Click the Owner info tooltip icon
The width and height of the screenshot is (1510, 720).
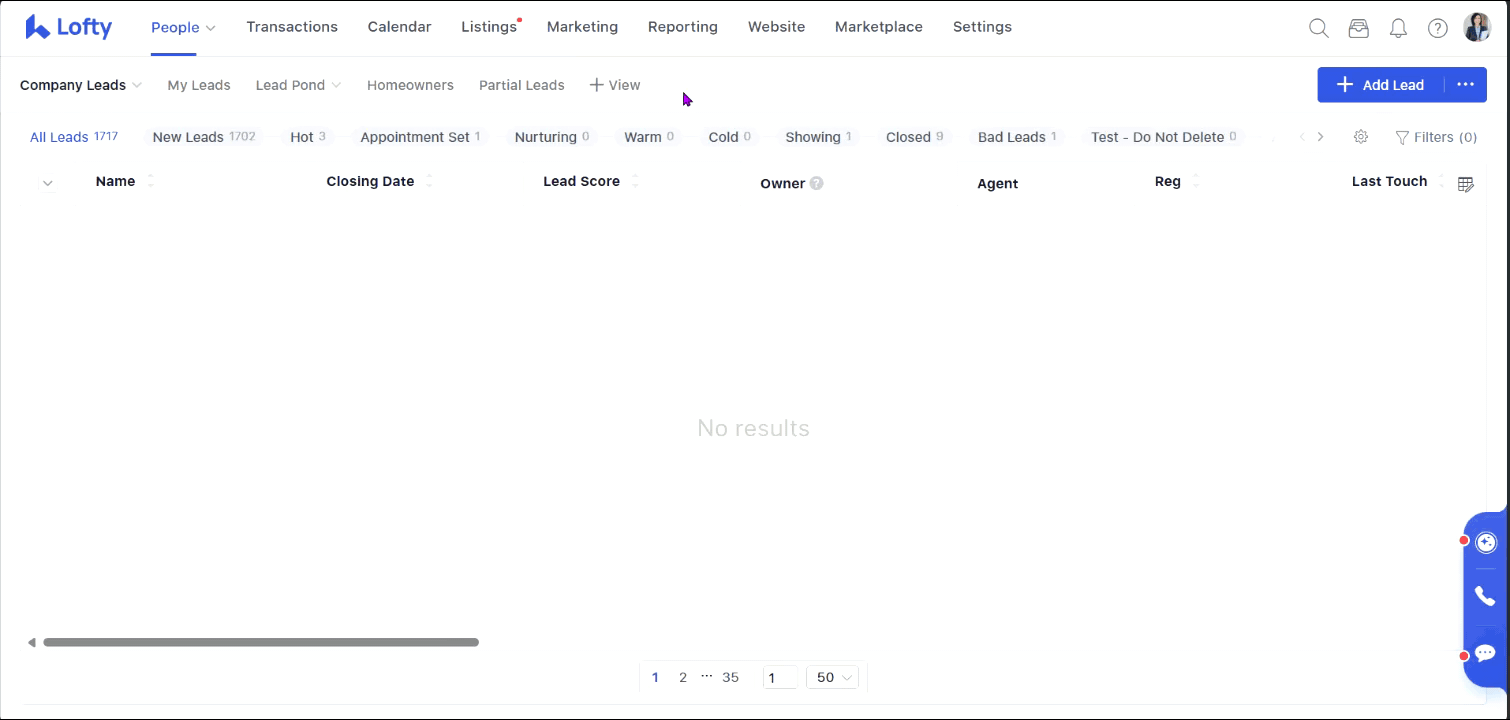tap(817, 183)
